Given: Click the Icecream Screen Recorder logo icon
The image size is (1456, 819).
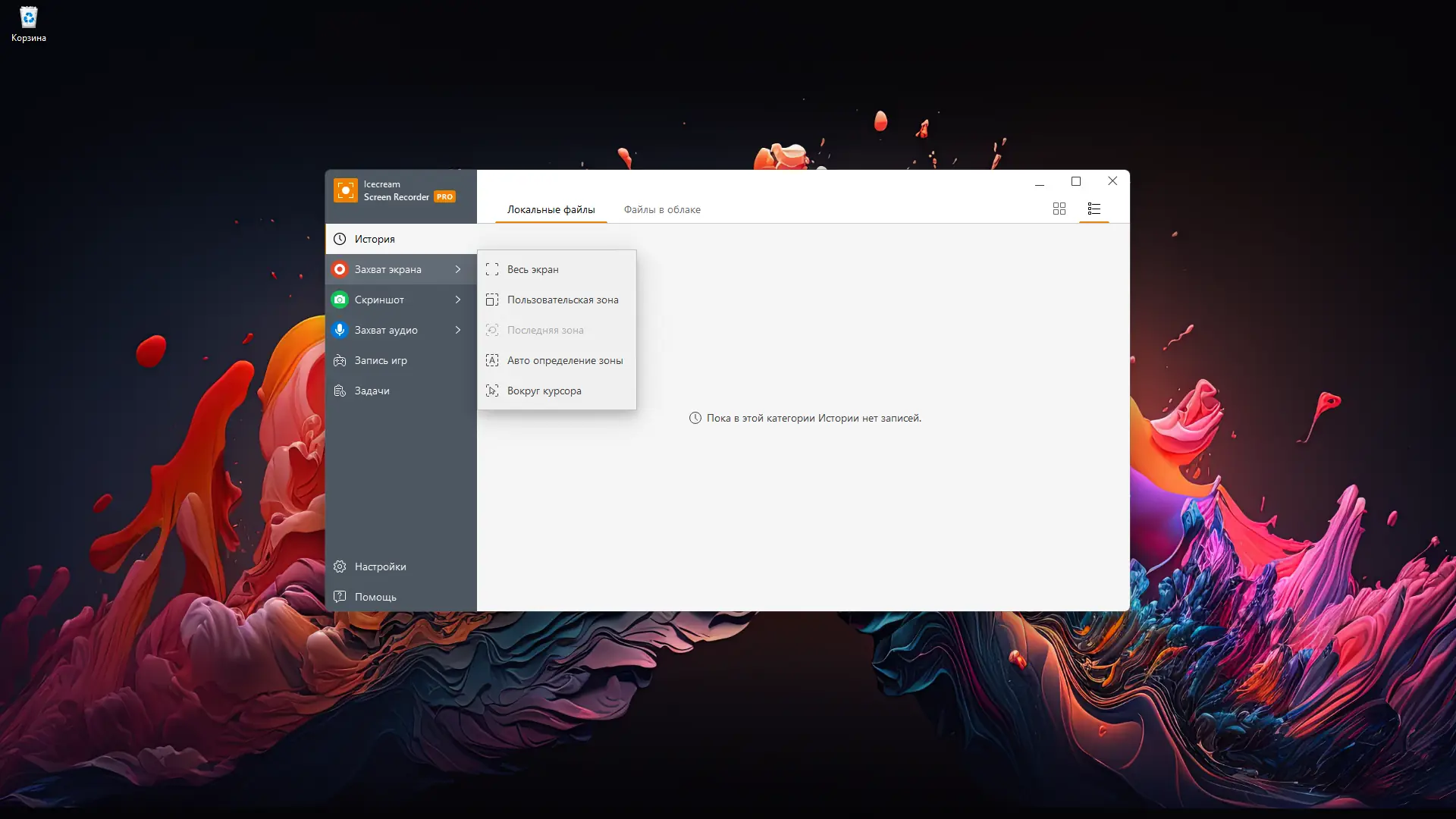Looking at the screenshot, I should click(345, 190).
